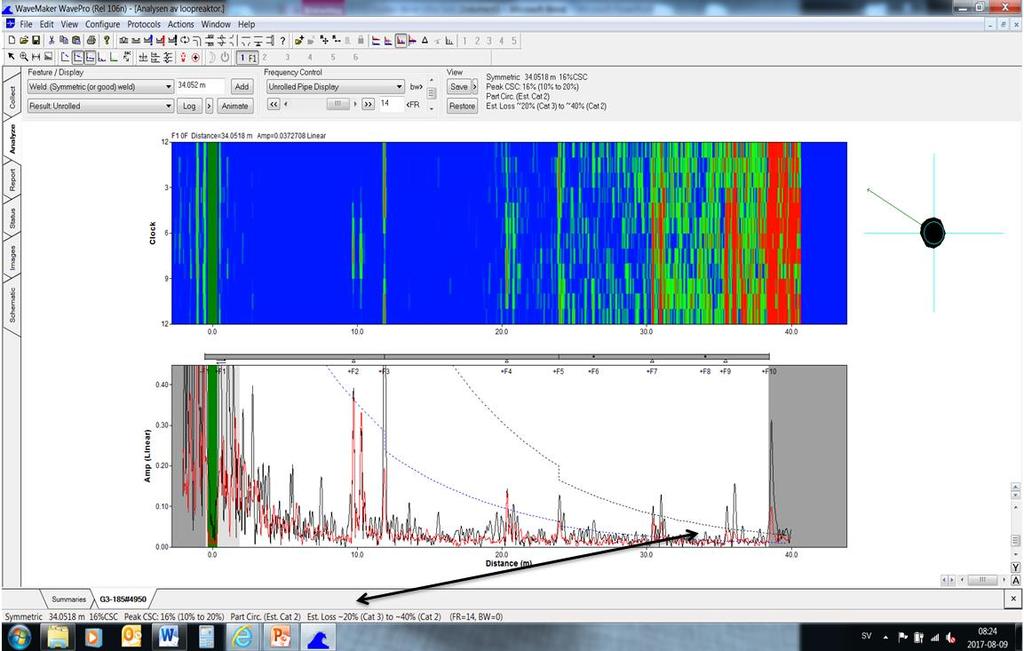The image size is (1024, 651).
Task: Click the Log button
Action: (x=189, y=106)
